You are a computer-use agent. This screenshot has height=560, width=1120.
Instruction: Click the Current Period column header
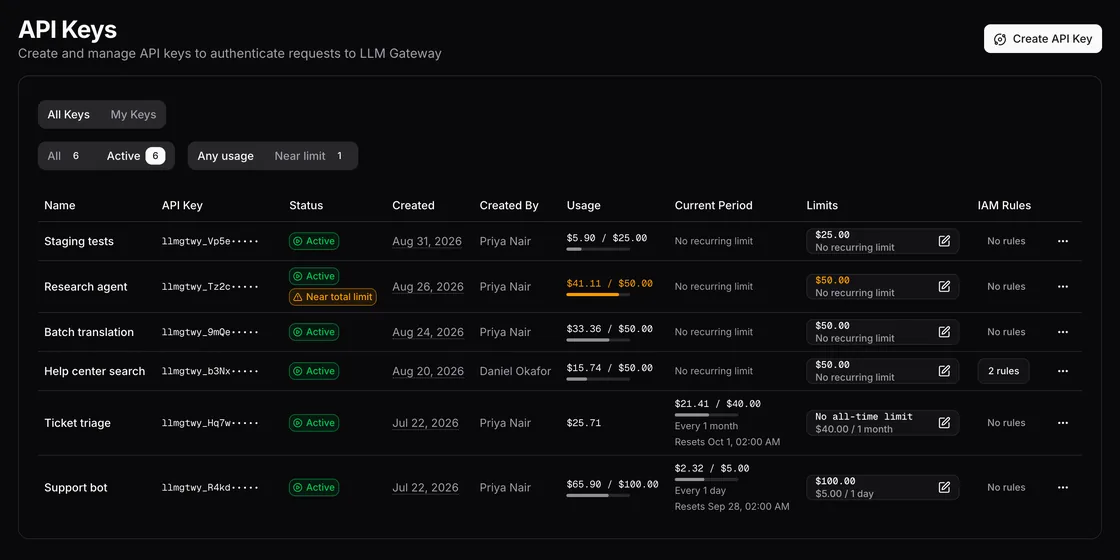[x=714, y=205]
